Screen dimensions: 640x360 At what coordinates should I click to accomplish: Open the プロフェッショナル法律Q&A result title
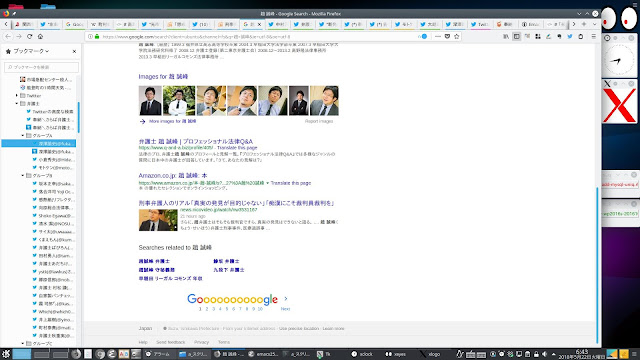pos(196,141)
